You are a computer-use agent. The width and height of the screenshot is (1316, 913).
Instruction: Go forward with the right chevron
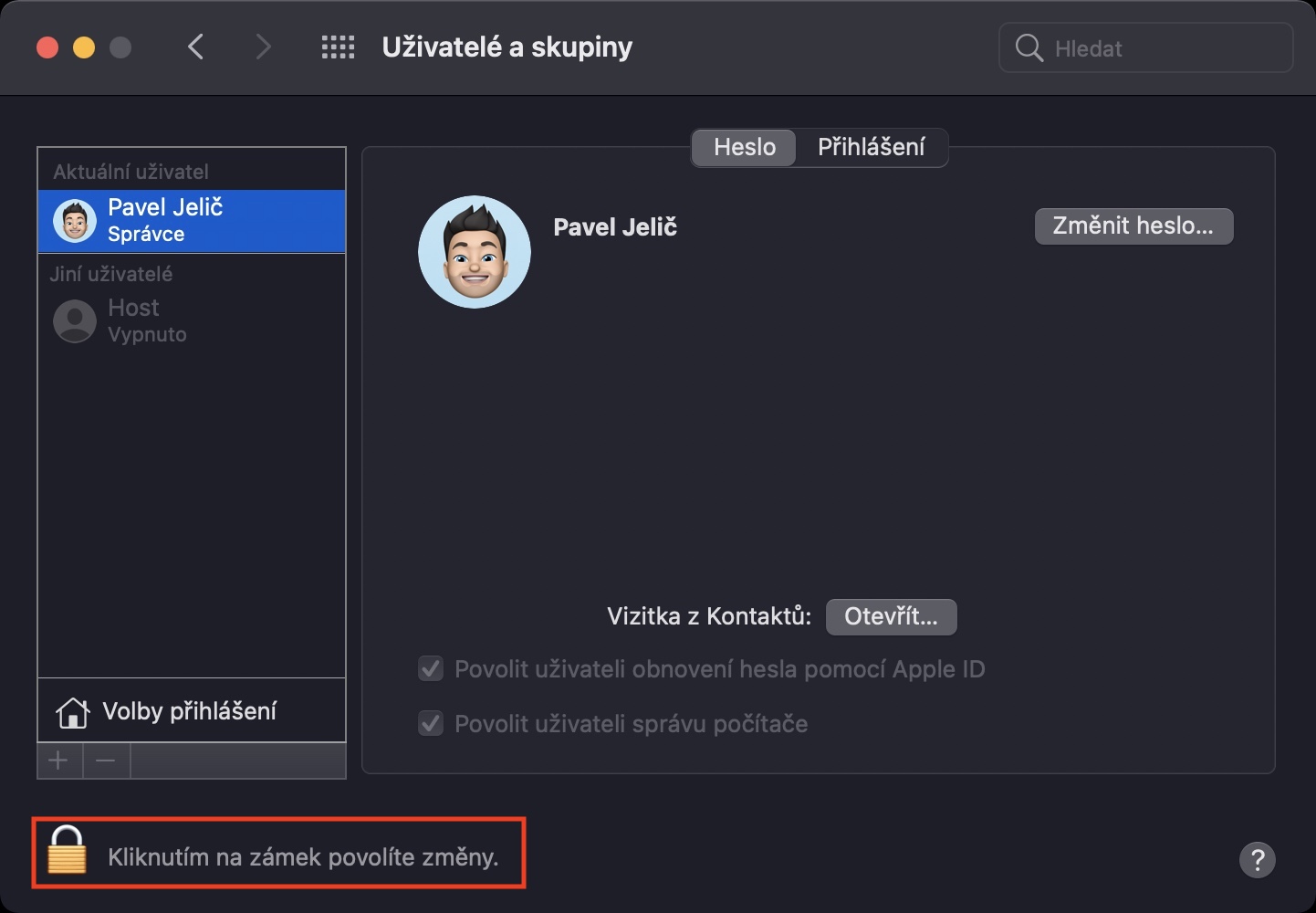pos(263,47)
